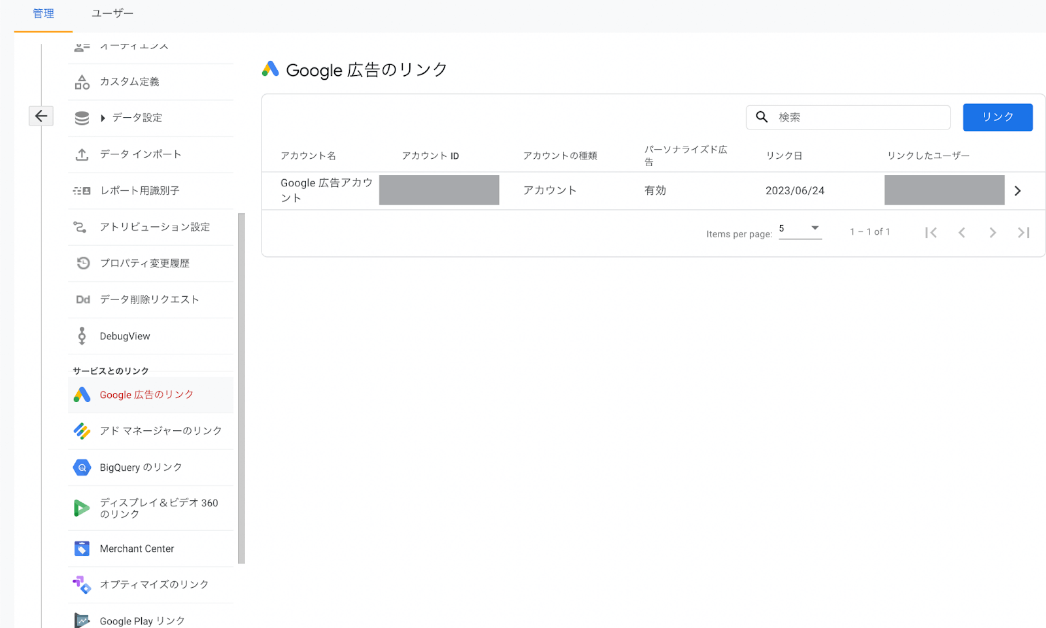Click the 2023/06/24 date cell

(795, 191)
